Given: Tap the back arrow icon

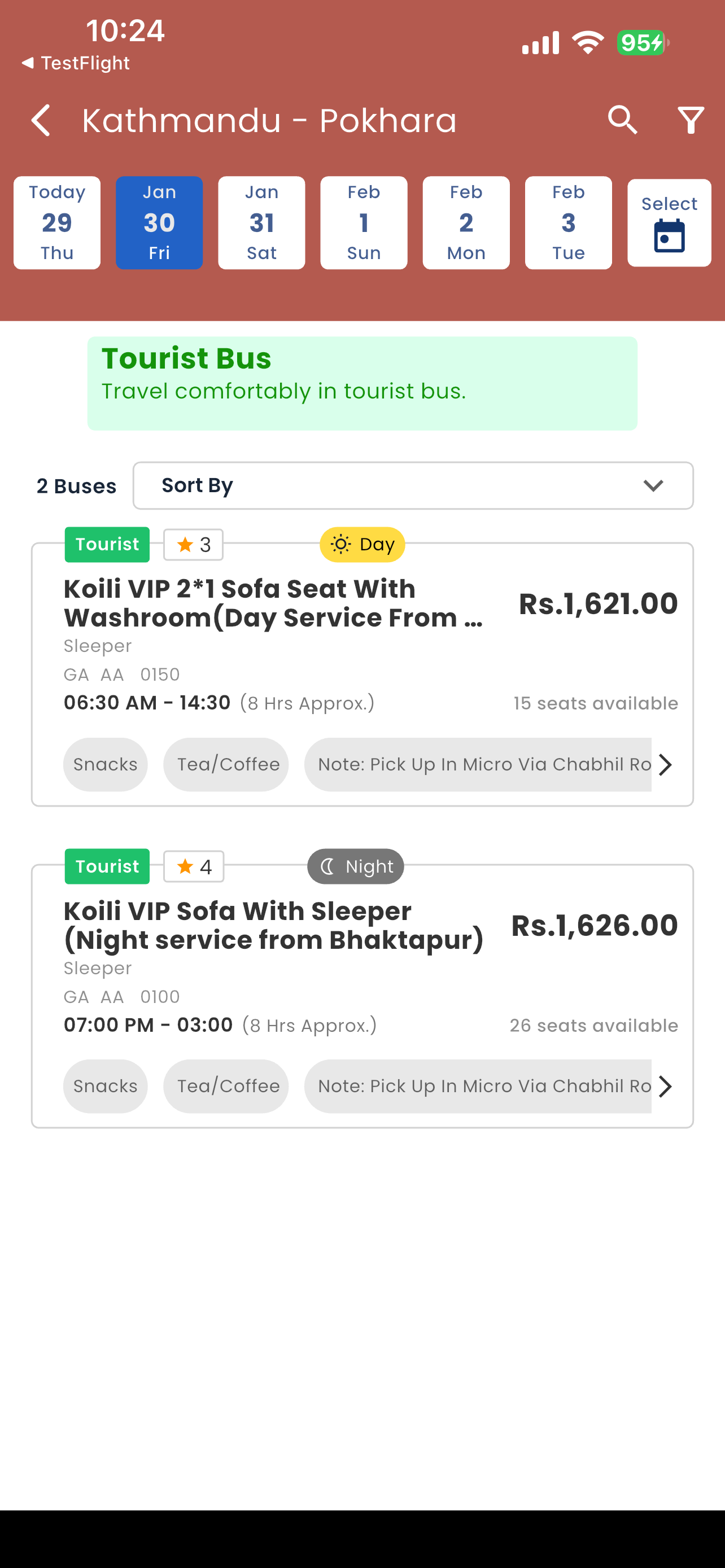Looking at the screenshot, I should (x=41, y=120).
